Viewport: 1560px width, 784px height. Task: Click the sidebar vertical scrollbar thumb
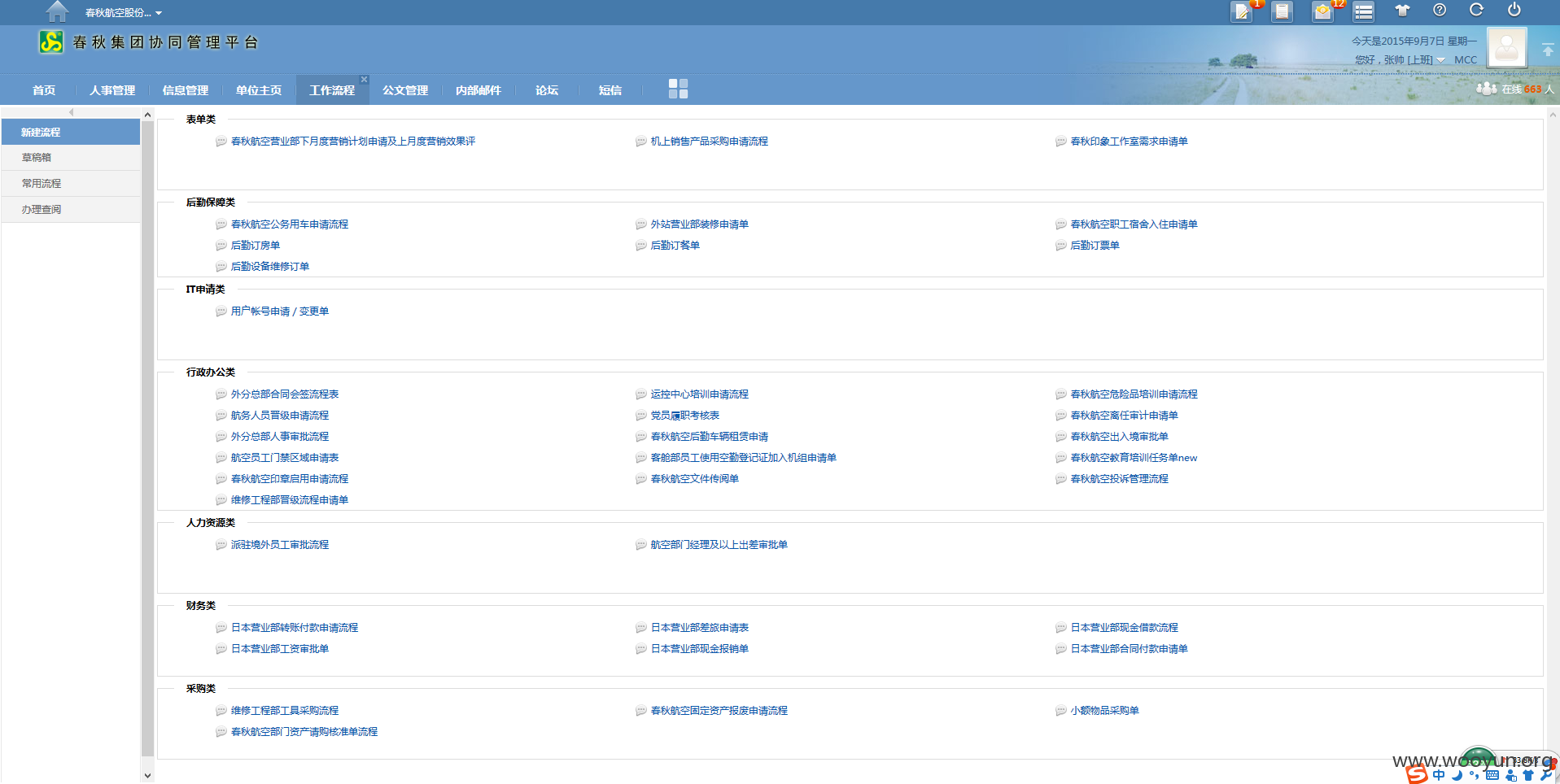tap(147, 439)
